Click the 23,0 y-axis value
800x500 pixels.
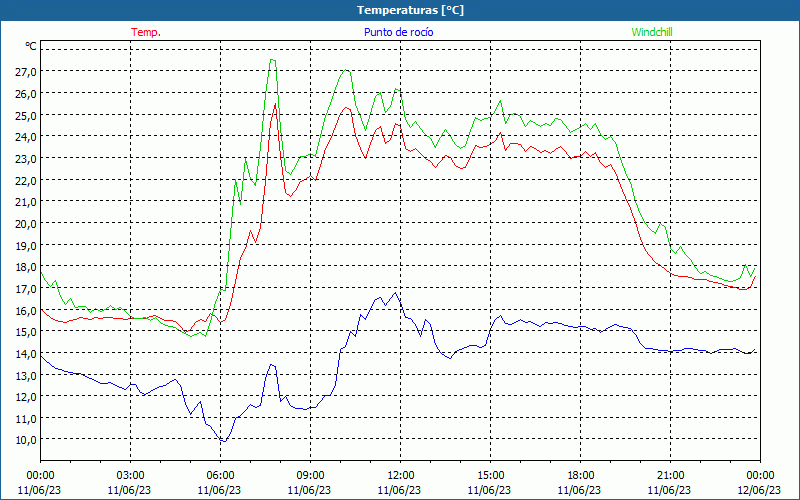[x=26, y=159]
